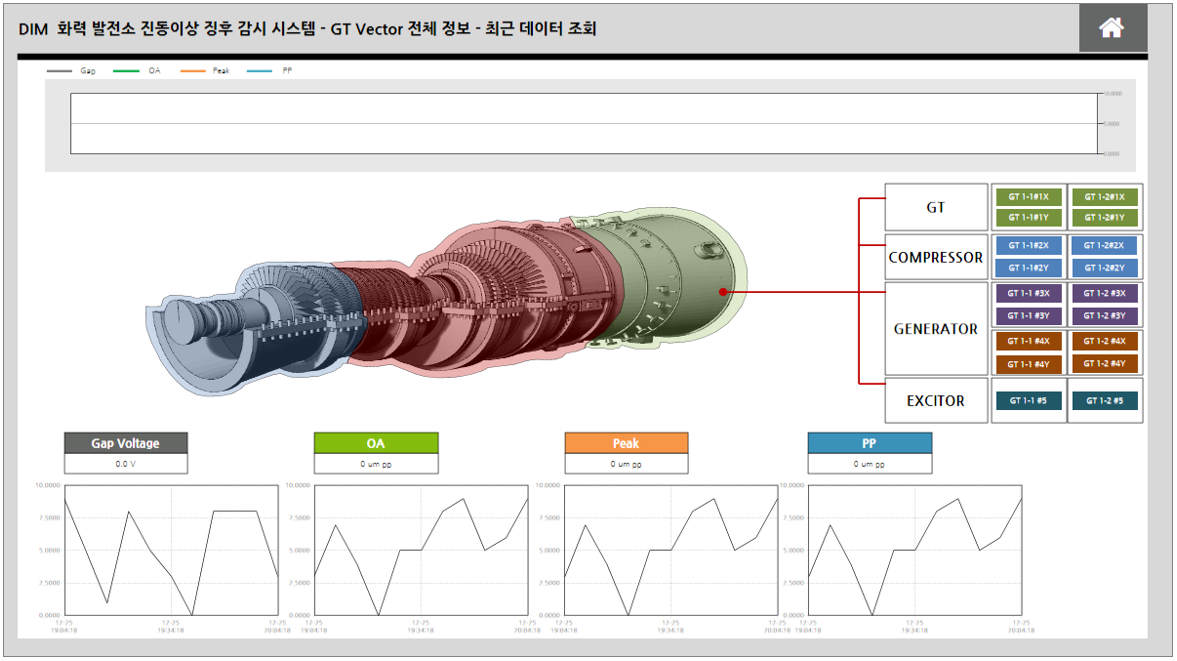The width and height of the screenshot is (1177, 661).
Task: Click the OA trend chart
Action: 421,550
